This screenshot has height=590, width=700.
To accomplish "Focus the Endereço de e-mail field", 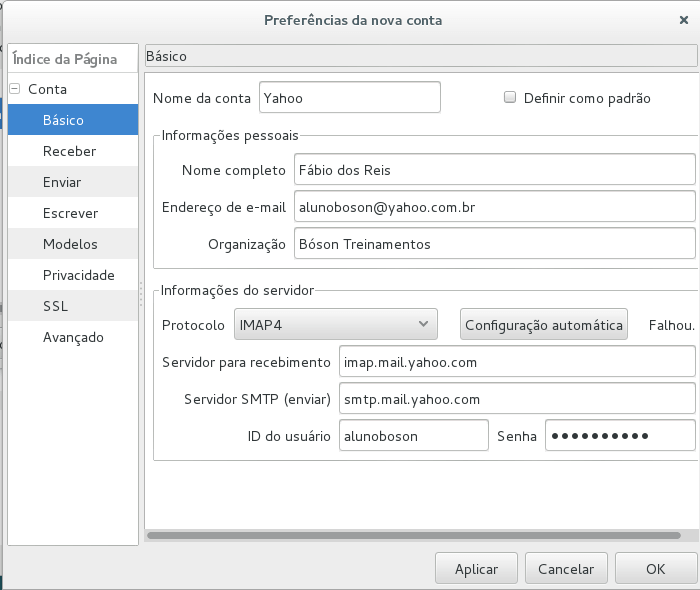I will tap(494, 207).
